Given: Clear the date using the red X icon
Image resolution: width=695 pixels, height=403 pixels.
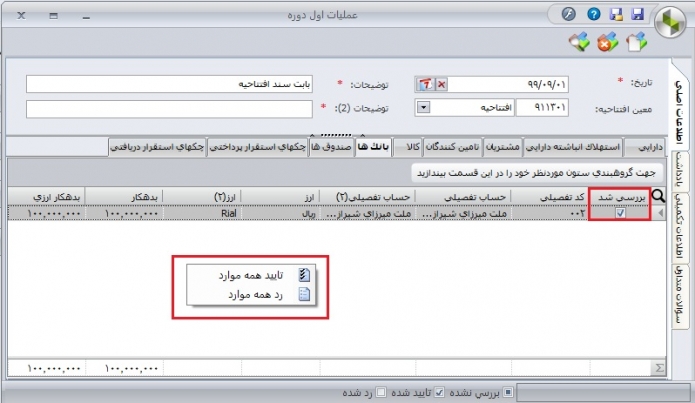Looking at the screenshot, I should (x=442, y=83).
